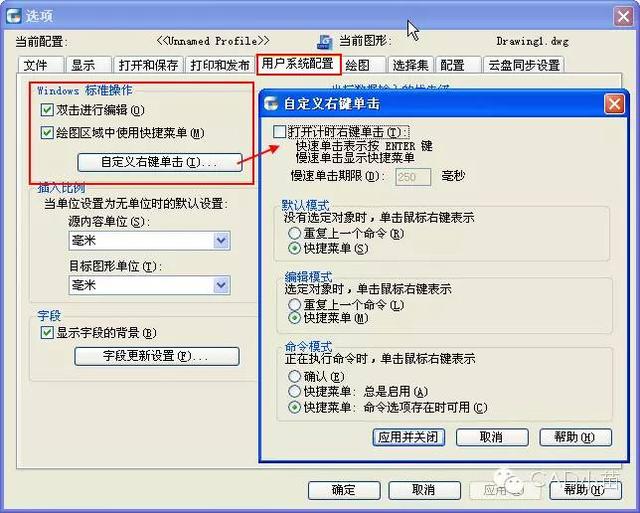640x513 pixels.
Task: Click the 自定义右键单击 (I)... button
Action: click(160, 162)
